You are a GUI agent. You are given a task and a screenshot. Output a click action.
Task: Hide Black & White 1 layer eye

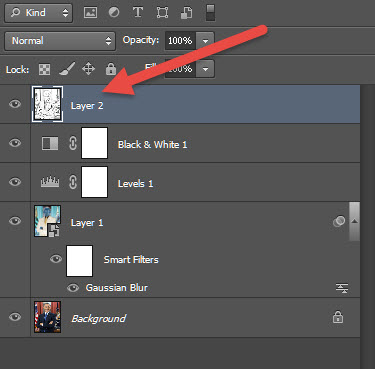tap(15, 143)
